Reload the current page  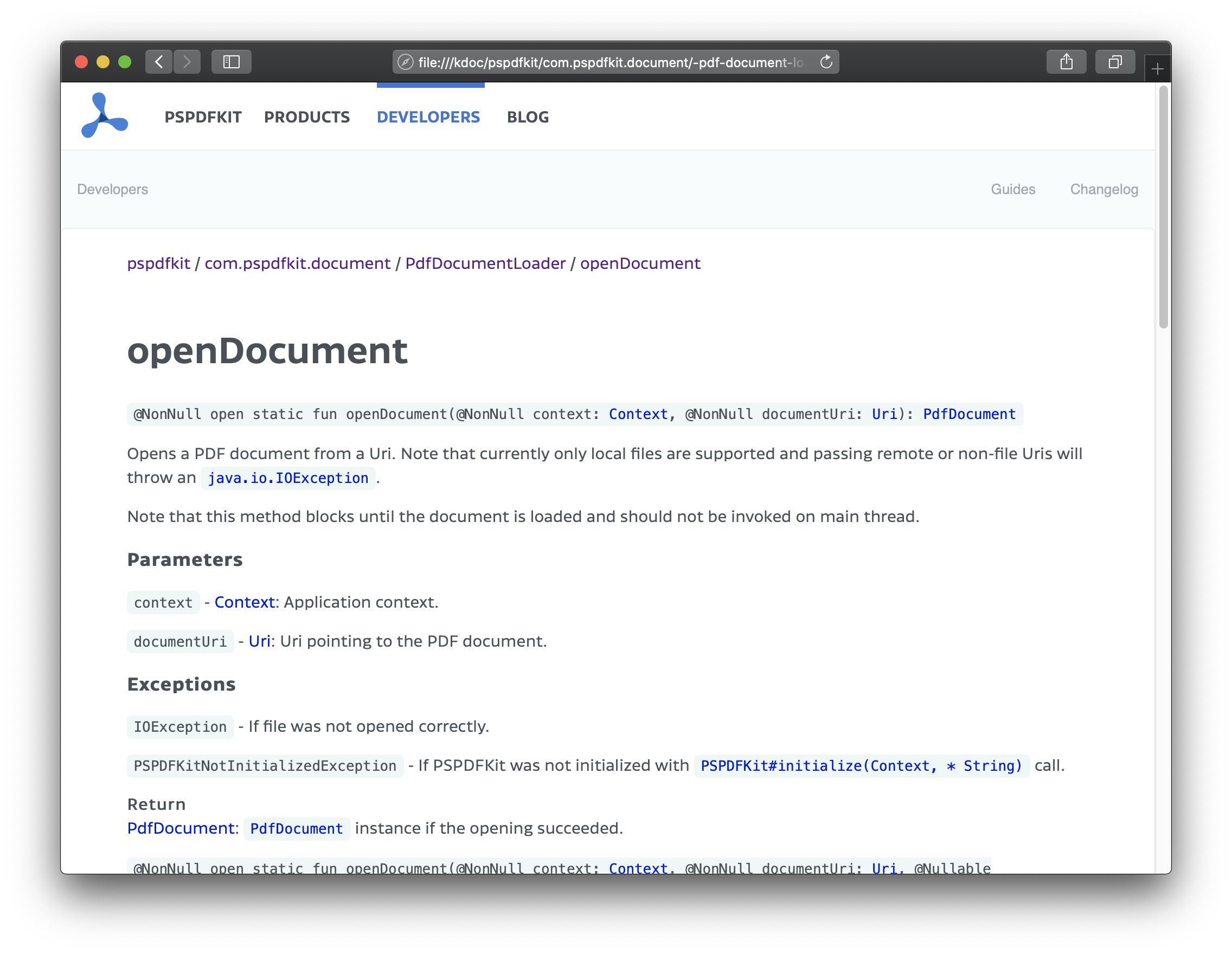826,62
